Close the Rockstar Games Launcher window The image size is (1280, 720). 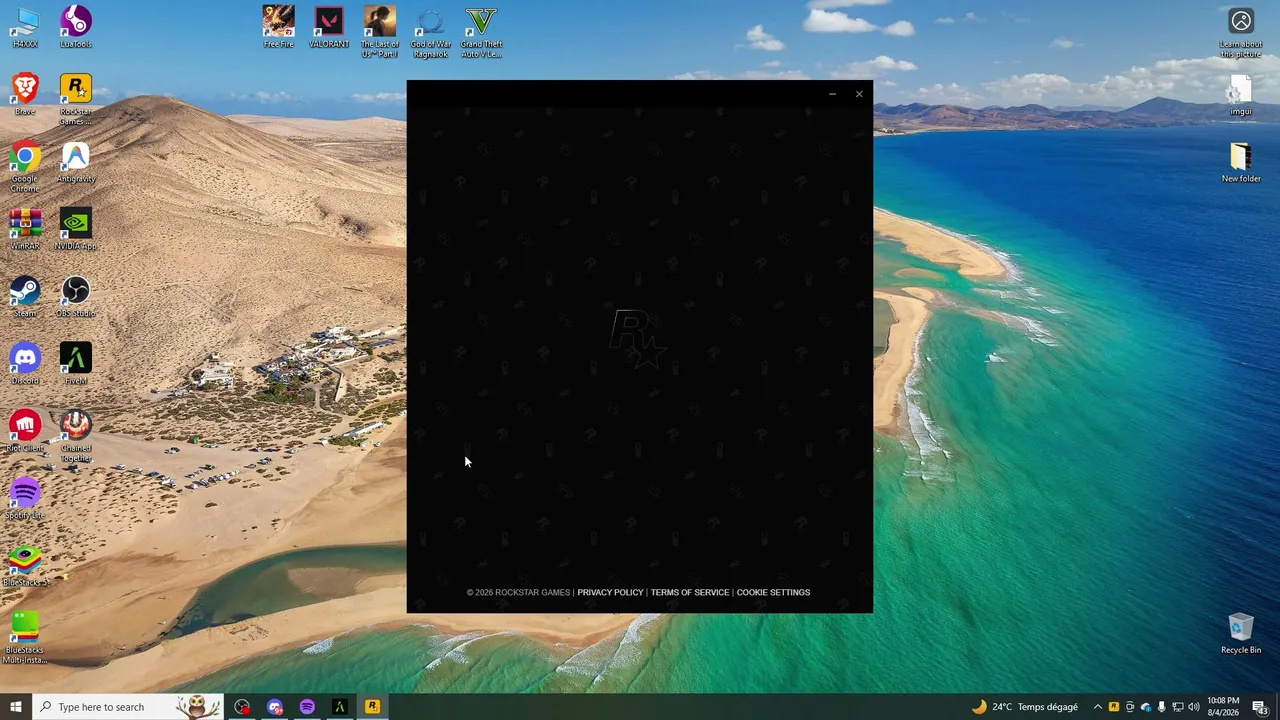859,94
